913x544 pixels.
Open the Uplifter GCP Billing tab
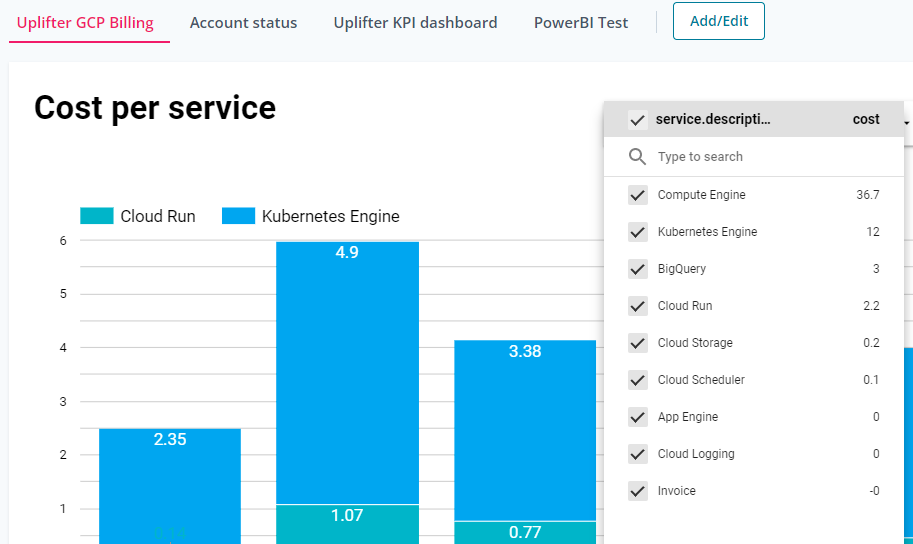point(85,23)
